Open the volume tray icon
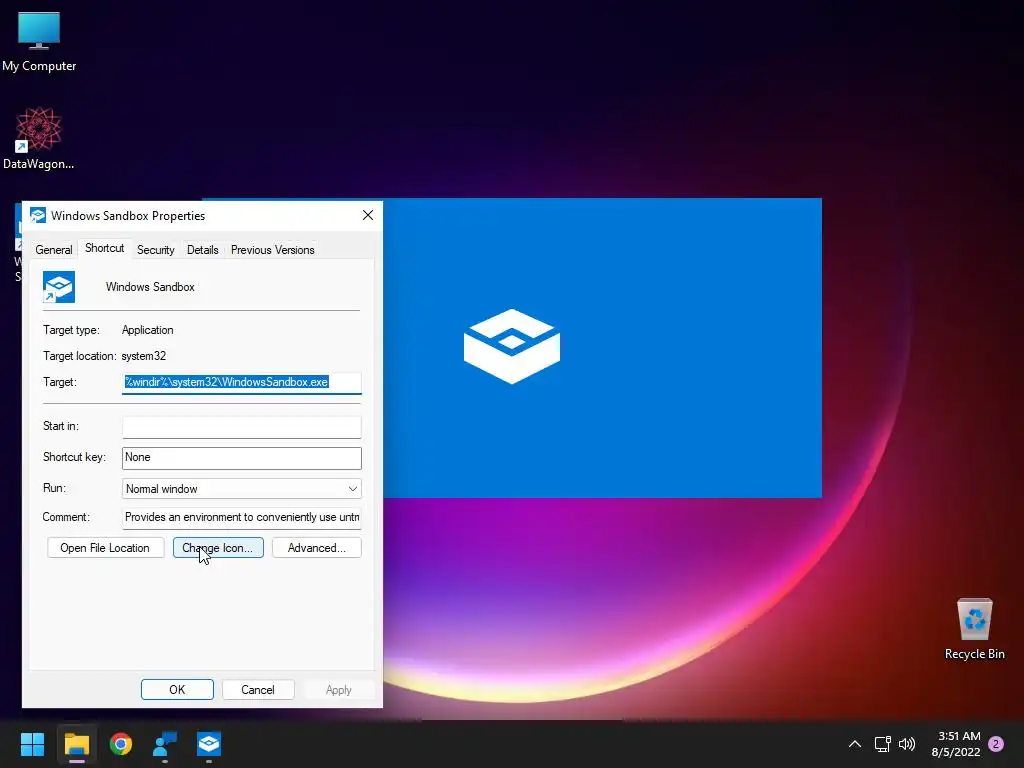 point(906,744)
